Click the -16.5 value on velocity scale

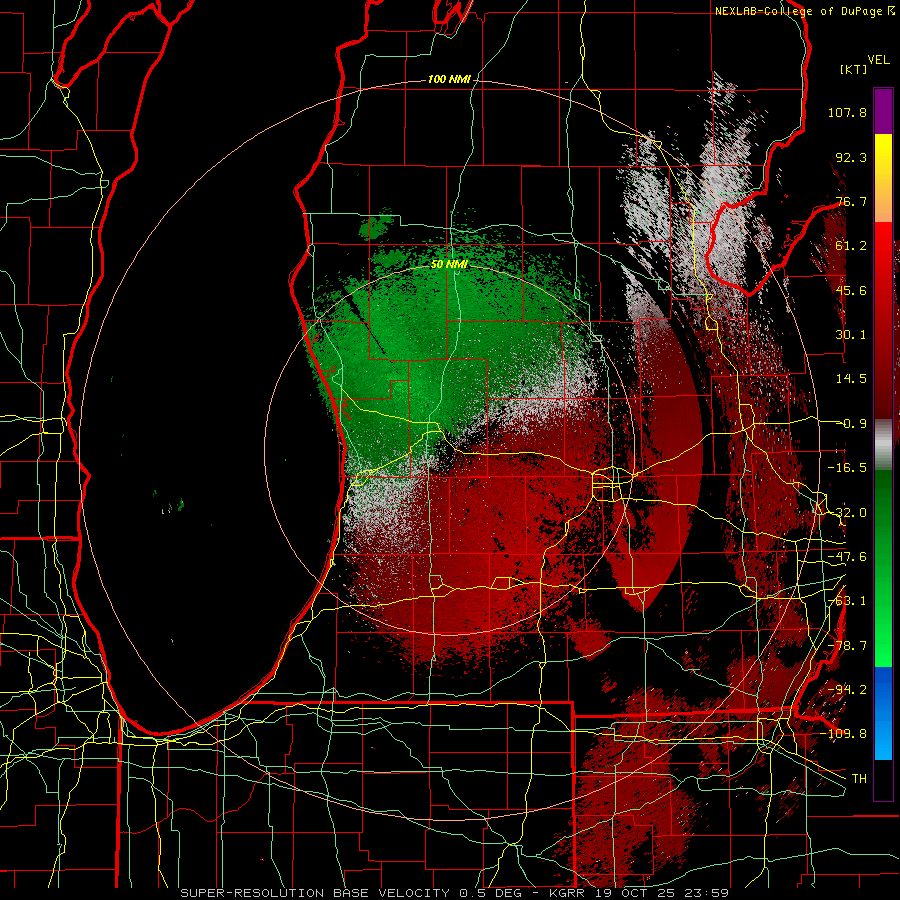click(x=847, y=468)
